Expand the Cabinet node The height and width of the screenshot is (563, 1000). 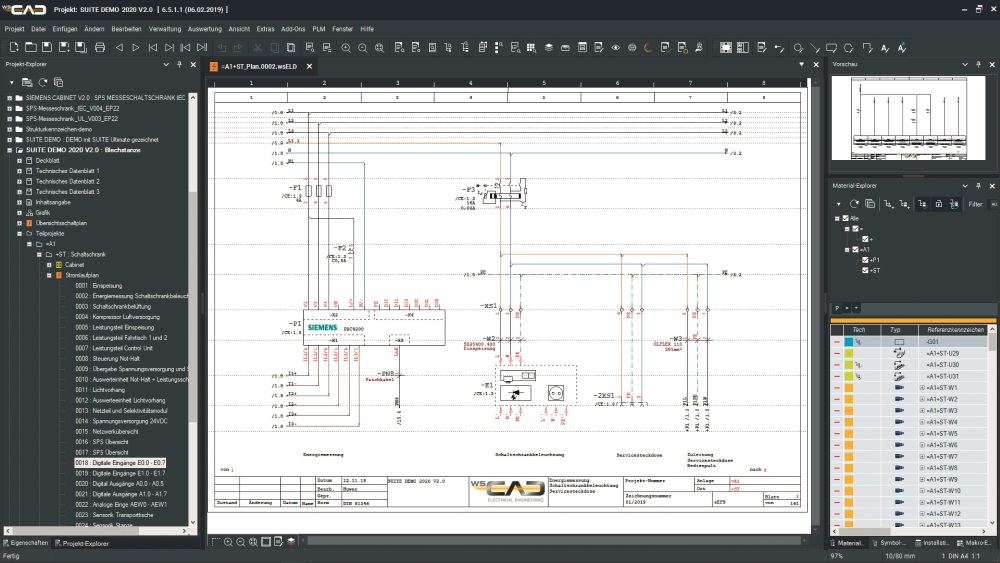[x=49, y=265]
